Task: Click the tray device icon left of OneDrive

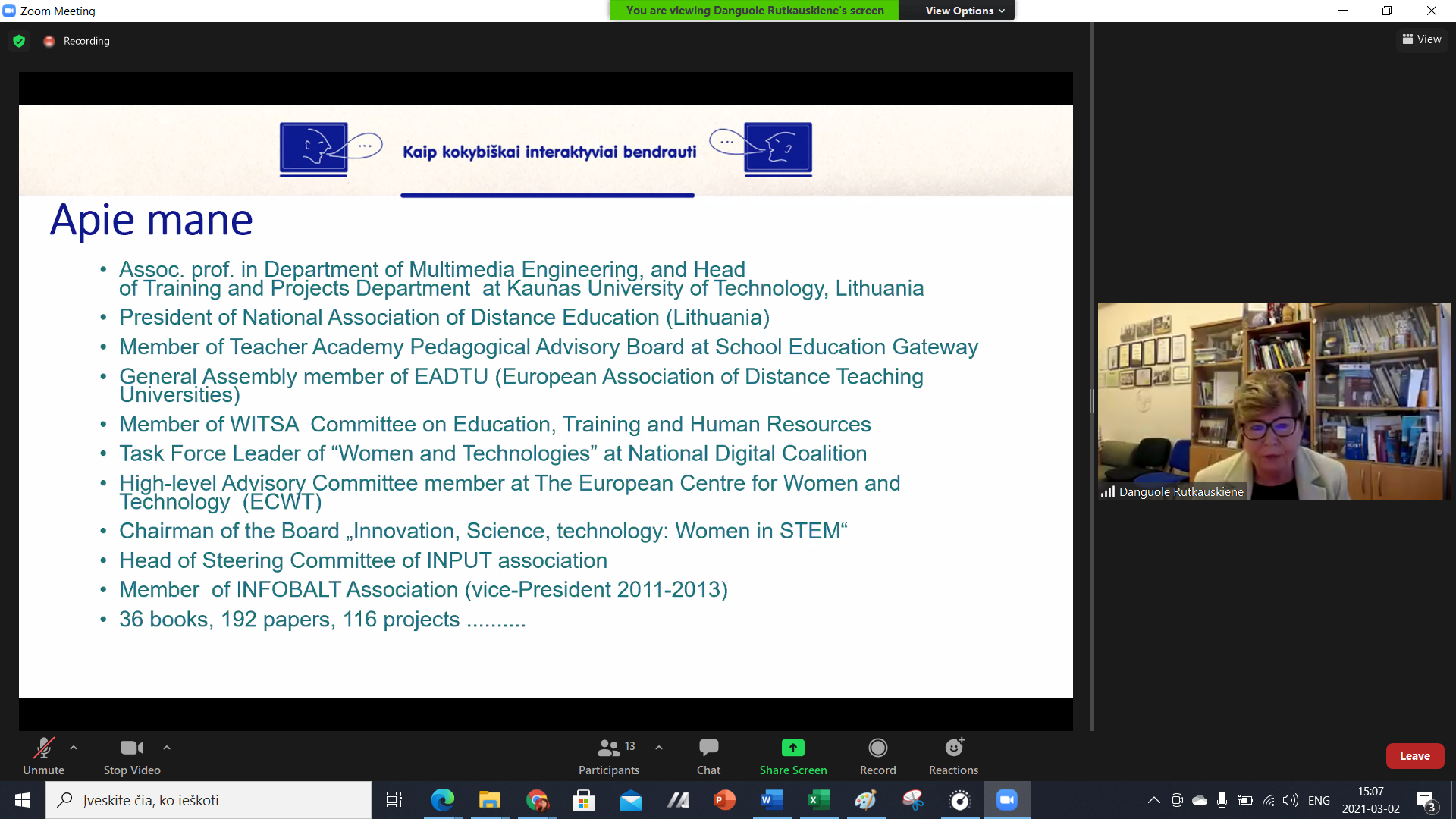Action: tap(1177, 800)
